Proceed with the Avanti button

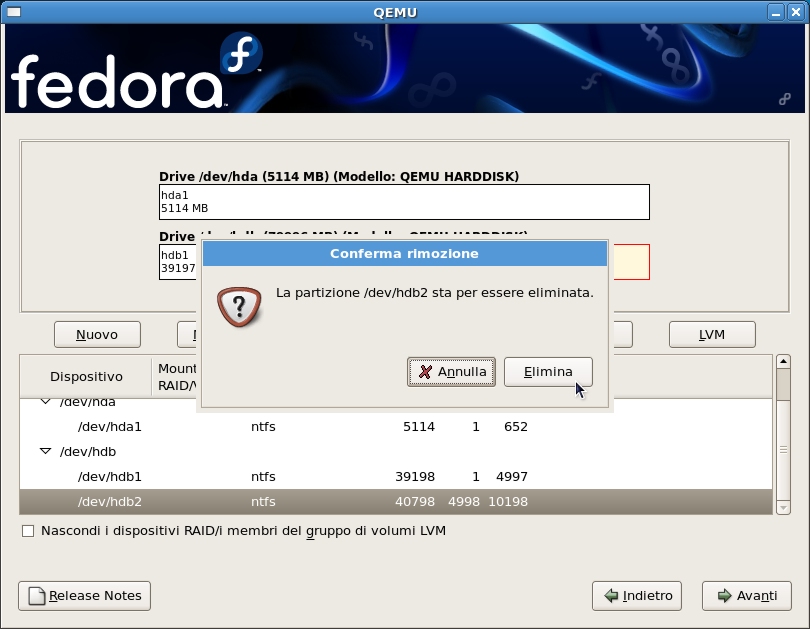coord(746,596)
